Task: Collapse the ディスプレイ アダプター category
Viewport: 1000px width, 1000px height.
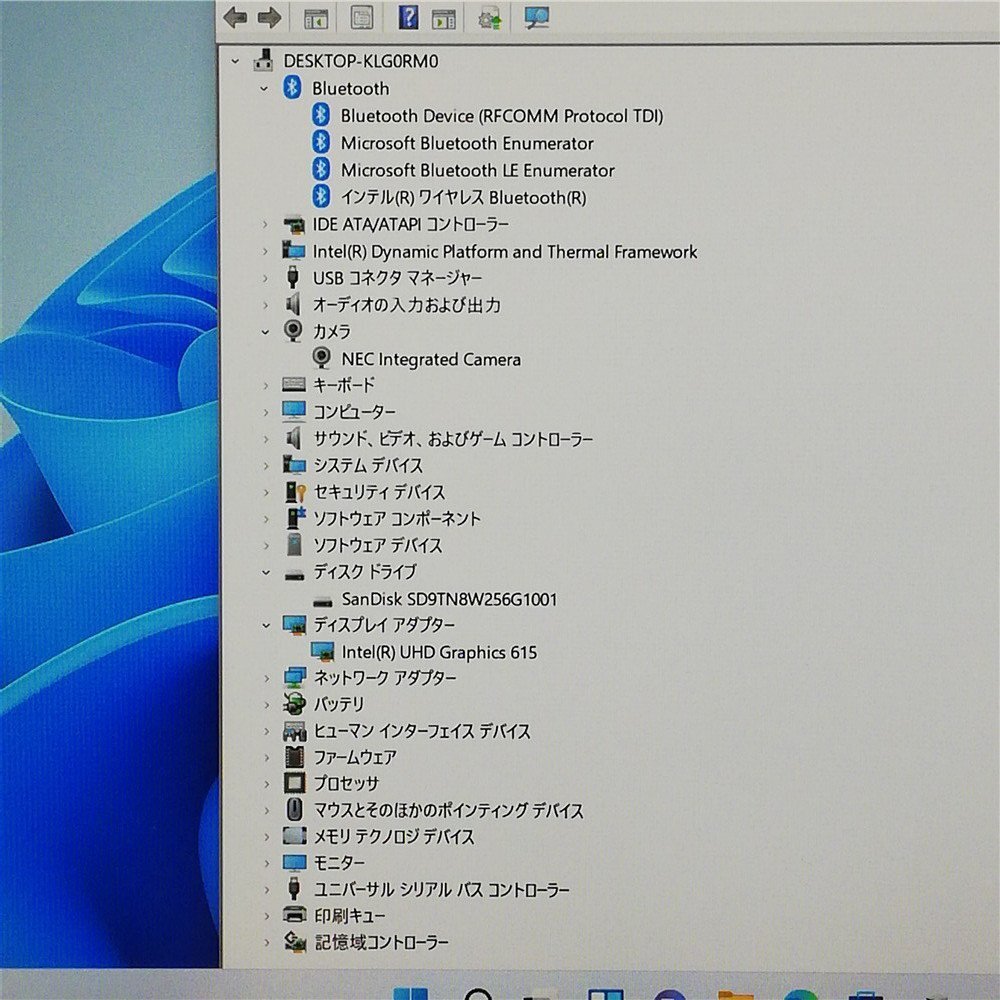Action: (267, 626)
